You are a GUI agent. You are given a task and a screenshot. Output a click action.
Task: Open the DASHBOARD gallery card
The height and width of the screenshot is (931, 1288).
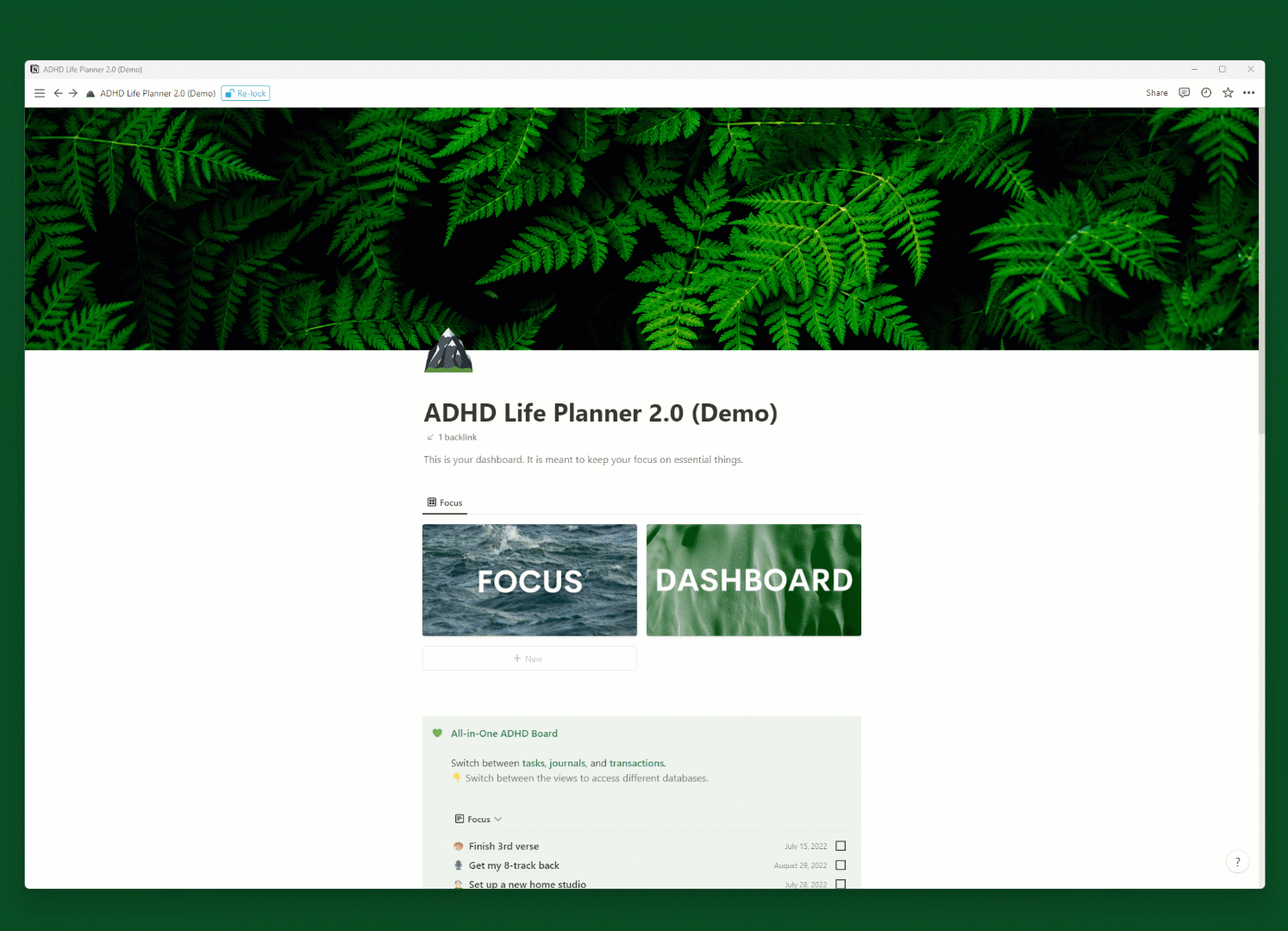(x=753, y=580)
